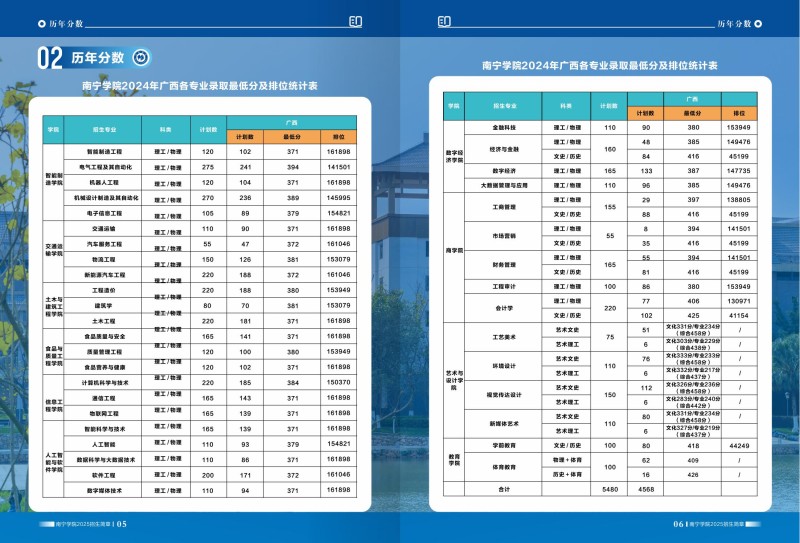Select the 会计学 major cell
Image resolution: width=800 pixels, height=543 pixels.
click(x=504, y=308)
